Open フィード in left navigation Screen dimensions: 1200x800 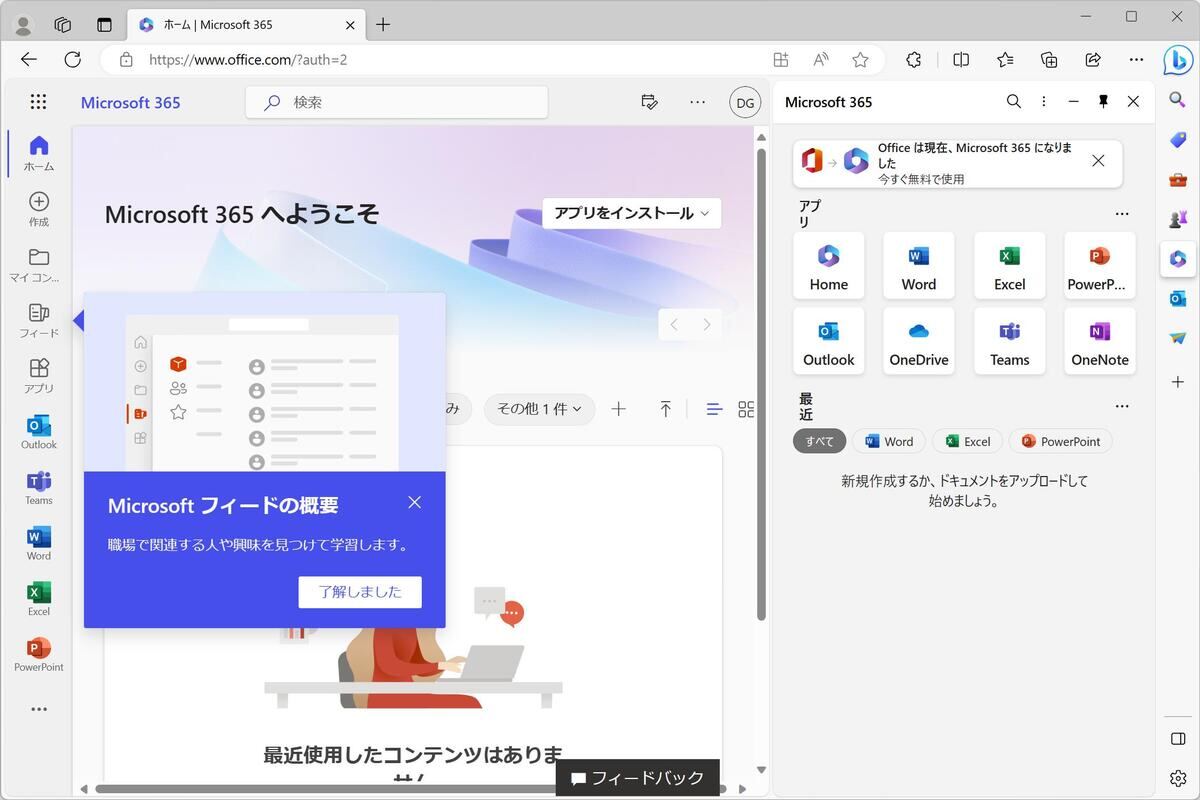[x=39, y=321]
